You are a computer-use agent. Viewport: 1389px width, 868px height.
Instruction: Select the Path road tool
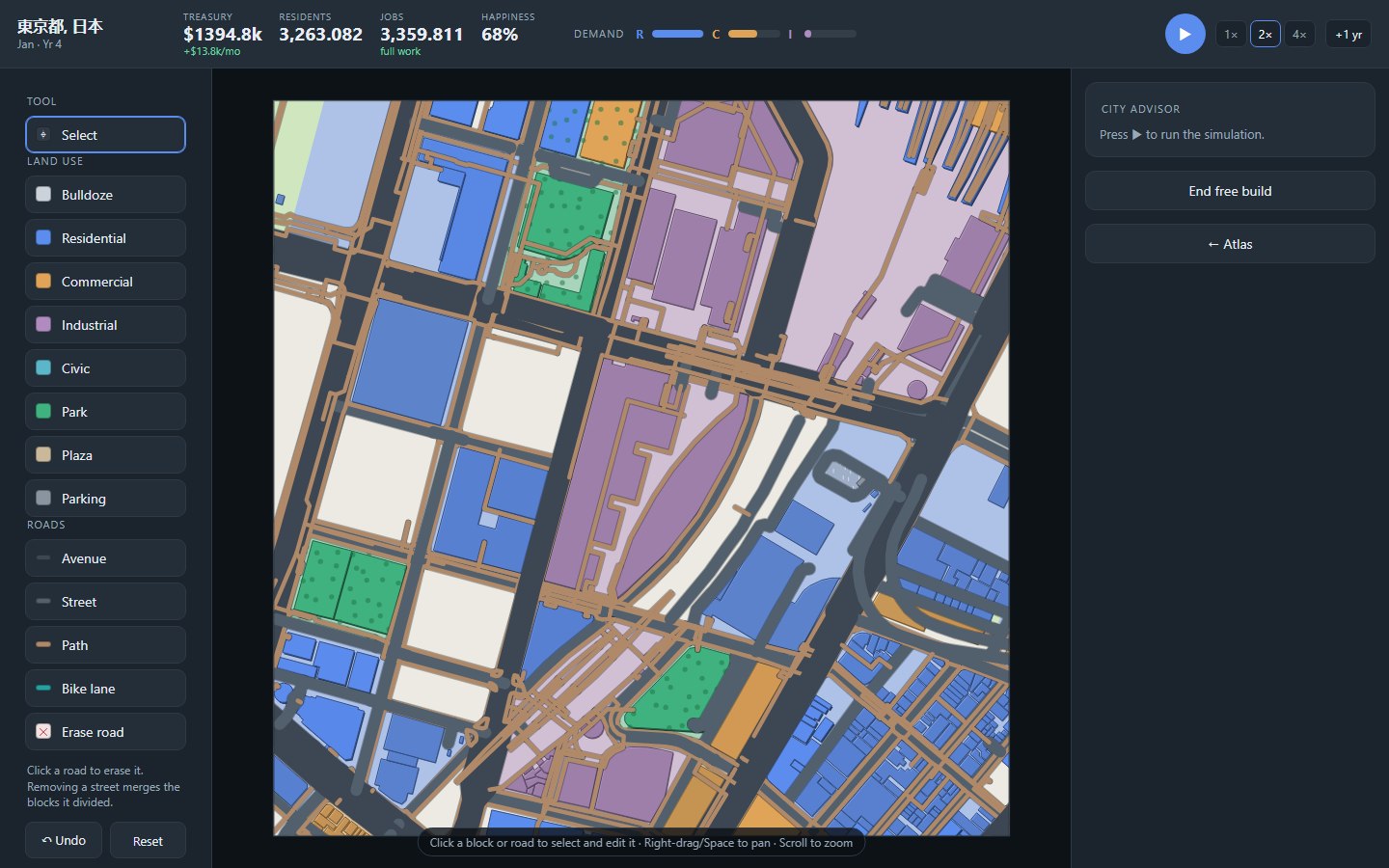click(x=105, y=645)
